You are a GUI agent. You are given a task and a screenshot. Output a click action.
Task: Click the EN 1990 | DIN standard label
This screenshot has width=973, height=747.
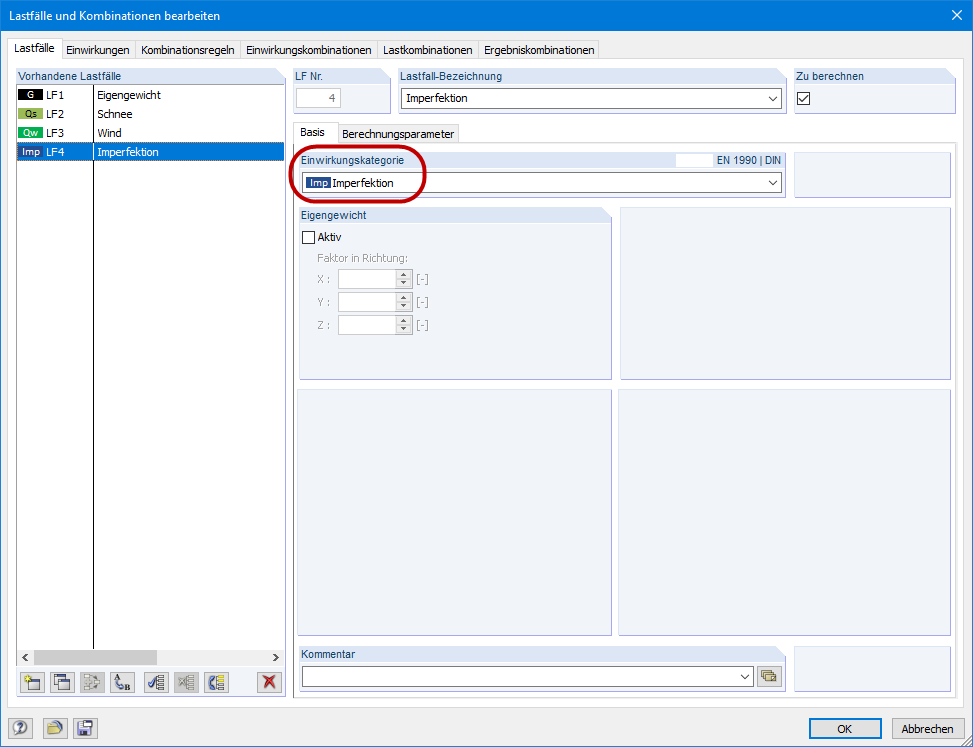pyautogui.click(x=748, y=160)
